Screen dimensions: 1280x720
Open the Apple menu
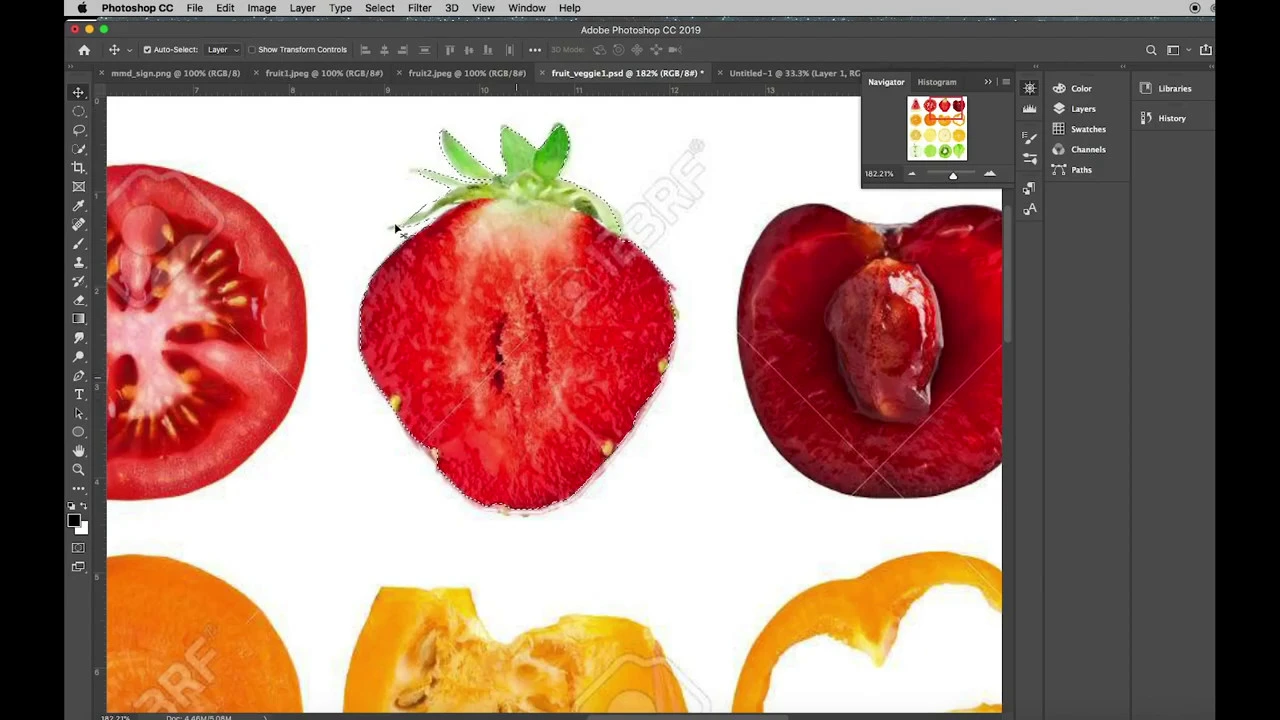pyautogui.click(x=82, y=8)
